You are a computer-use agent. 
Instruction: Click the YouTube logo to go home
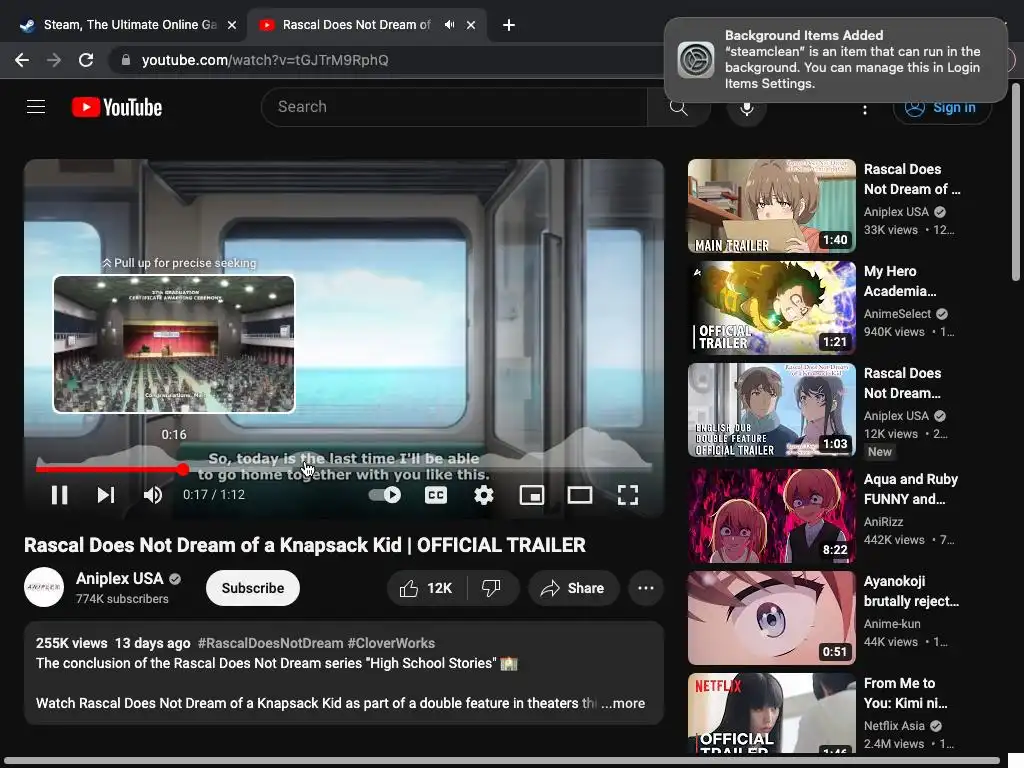click(x=117, y=107)
